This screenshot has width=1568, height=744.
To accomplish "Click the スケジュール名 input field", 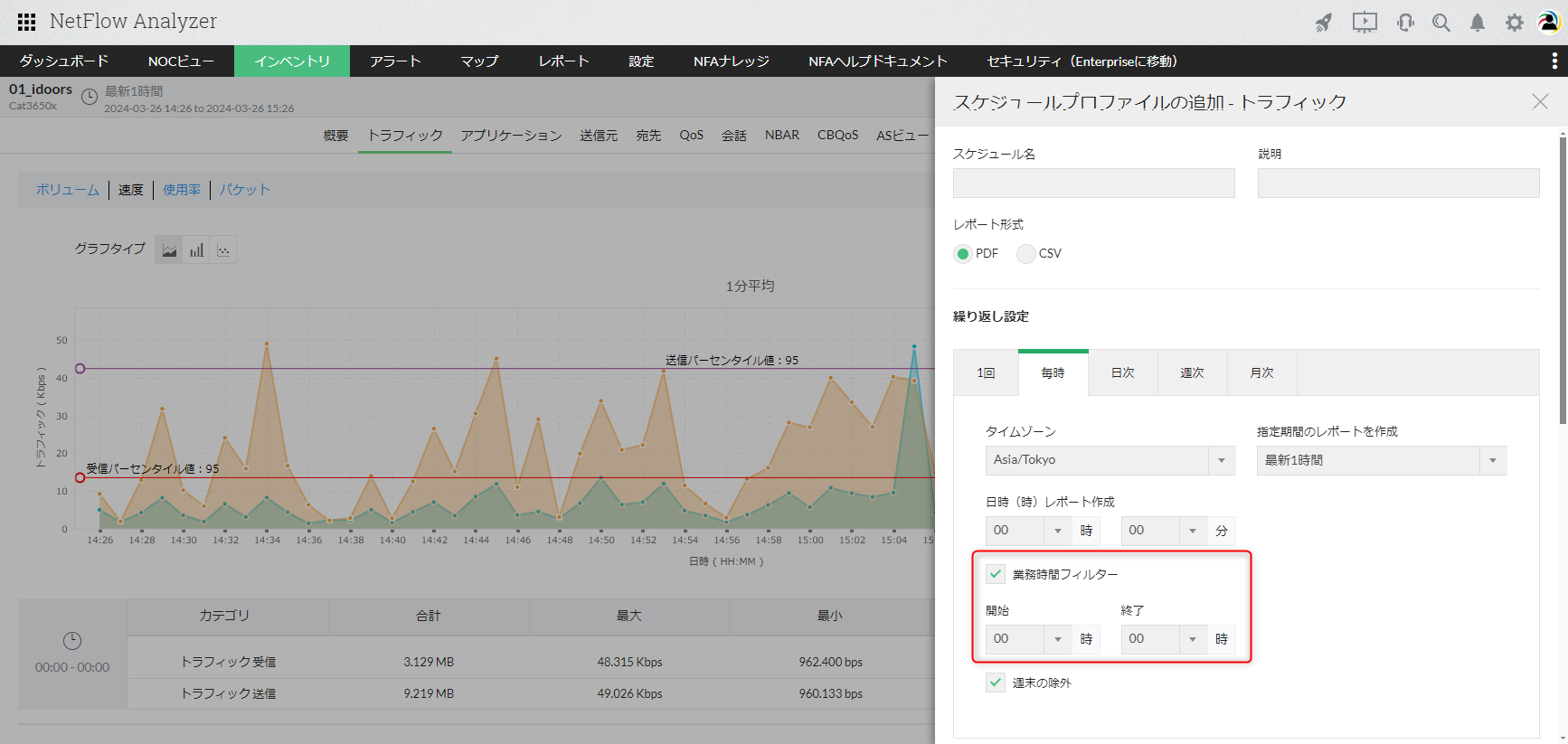I will (x=1093, y=183).
